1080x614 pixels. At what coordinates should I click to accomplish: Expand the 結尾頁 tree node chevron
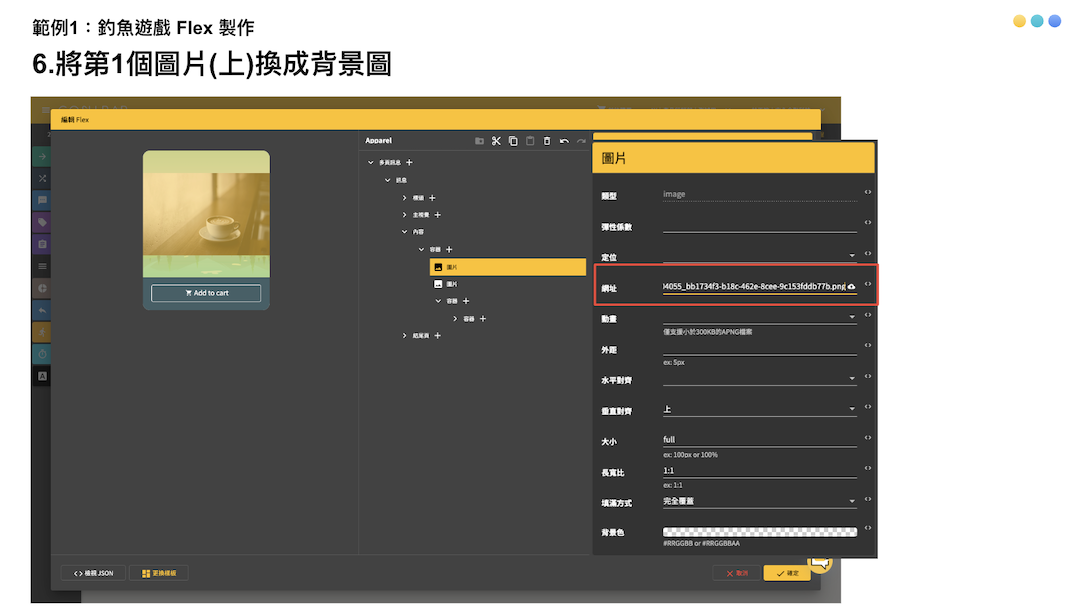[404, 336]
